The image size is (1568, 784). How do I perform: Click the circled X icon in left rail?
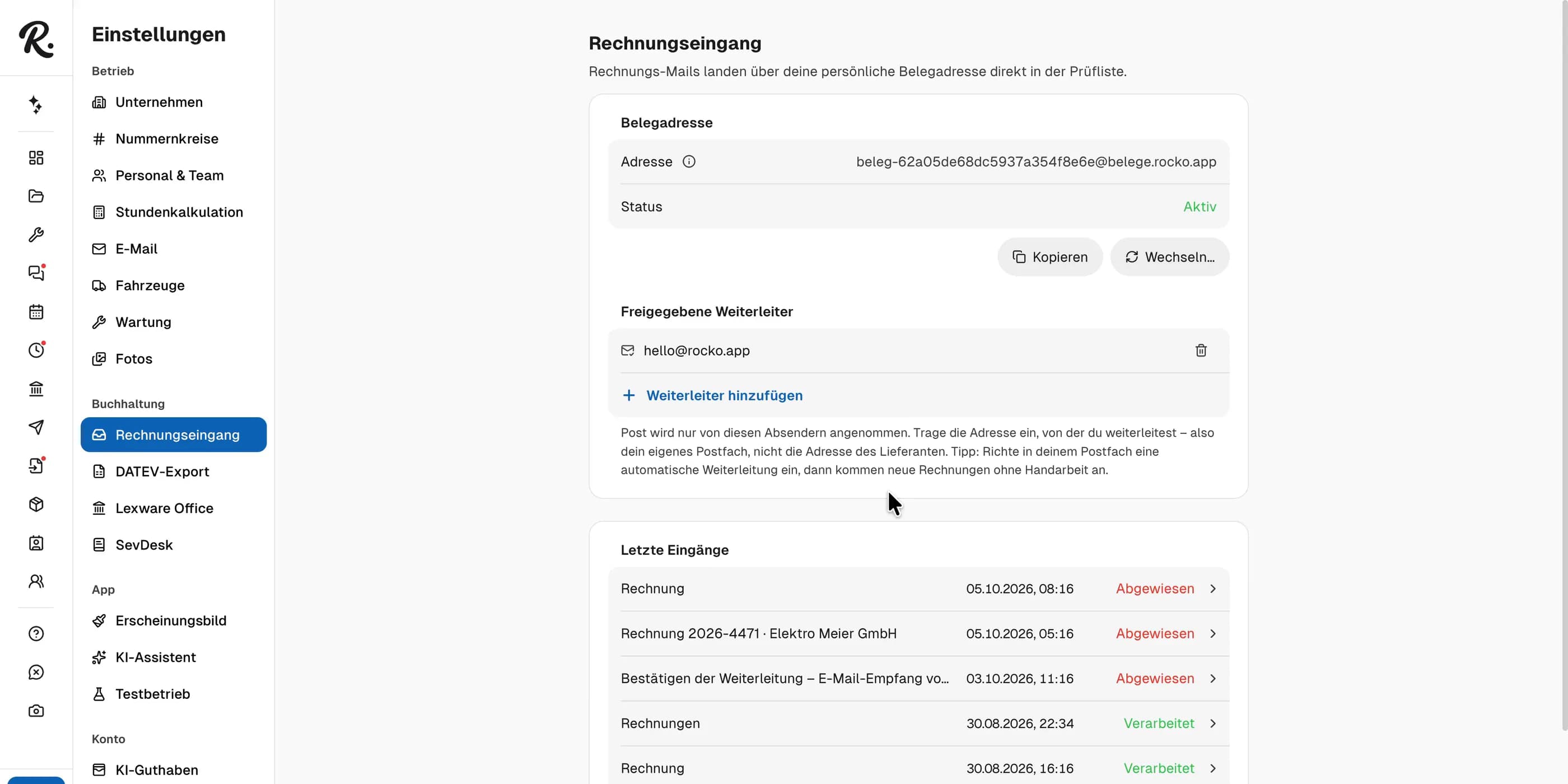click(x=36, y=672)
